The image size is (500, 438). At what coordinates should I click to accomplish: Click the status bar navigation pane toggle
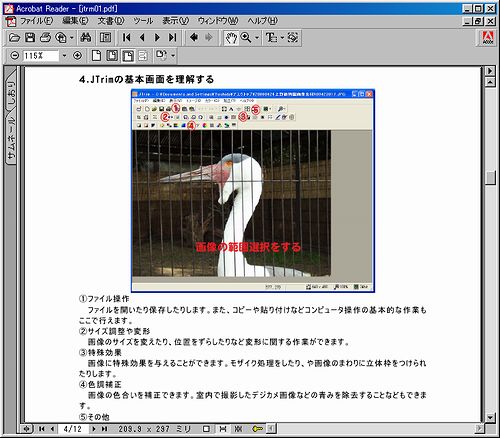coord(27,429)
